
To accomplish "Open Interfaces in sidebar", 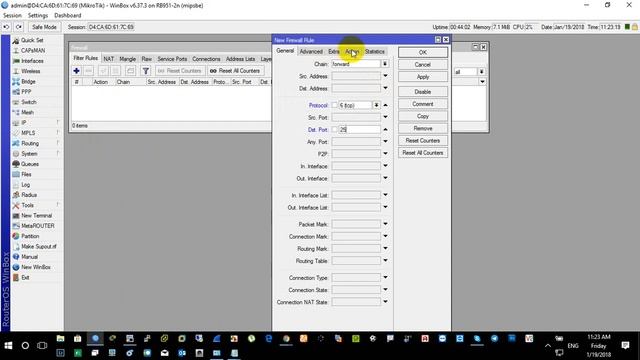I will click(32, 61).
